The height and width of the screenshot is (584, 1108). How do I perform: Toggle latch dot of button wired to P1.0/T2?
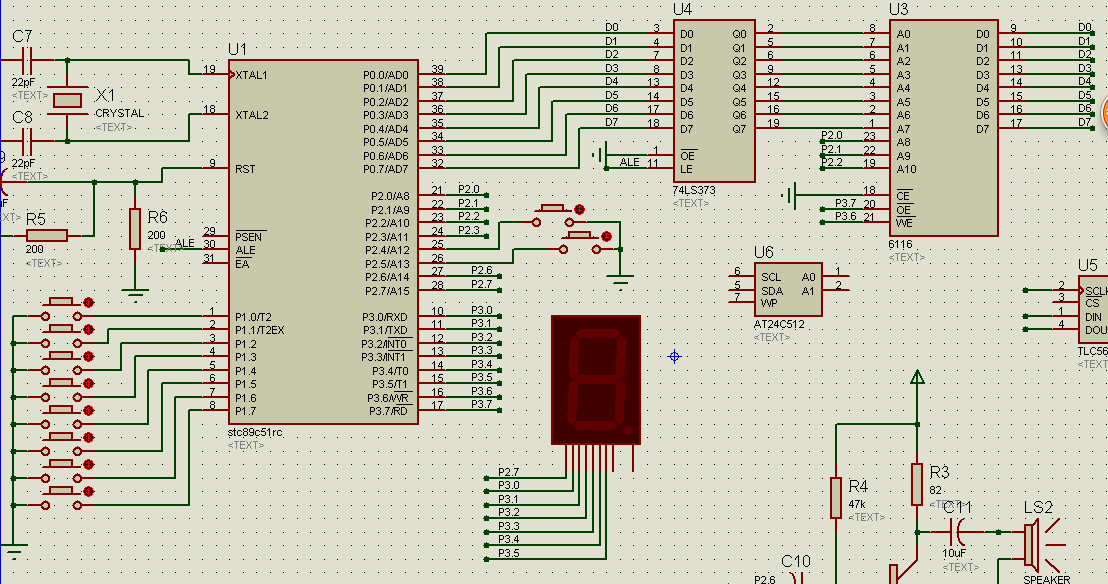(x=88, y=303)
